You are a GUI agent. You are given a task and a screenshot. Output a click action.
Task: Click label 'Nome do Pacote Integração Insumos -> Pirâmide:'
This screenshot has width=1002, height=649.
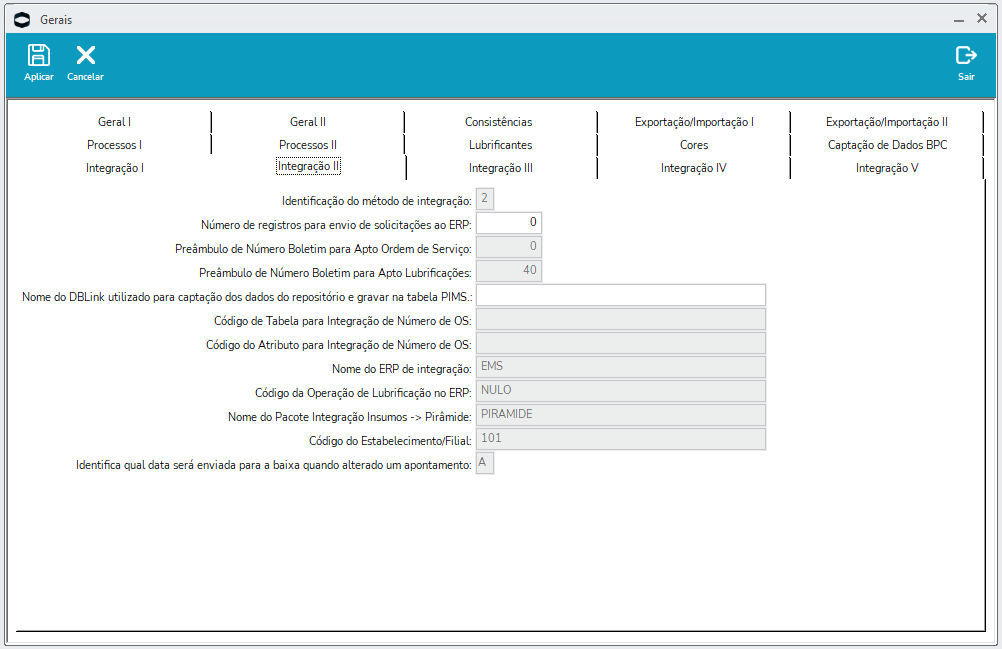(350, 416)
